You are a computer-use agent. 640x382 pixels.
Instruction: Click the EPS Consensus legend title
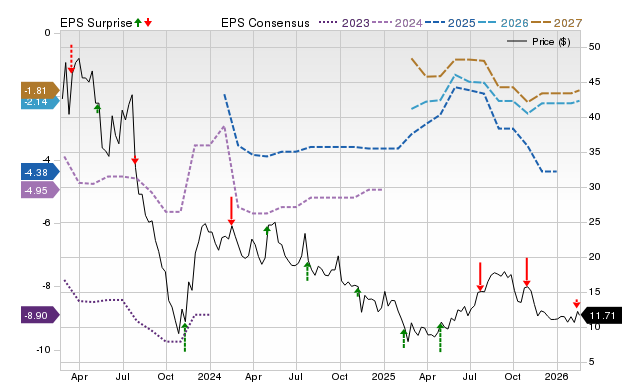(265, 23)
